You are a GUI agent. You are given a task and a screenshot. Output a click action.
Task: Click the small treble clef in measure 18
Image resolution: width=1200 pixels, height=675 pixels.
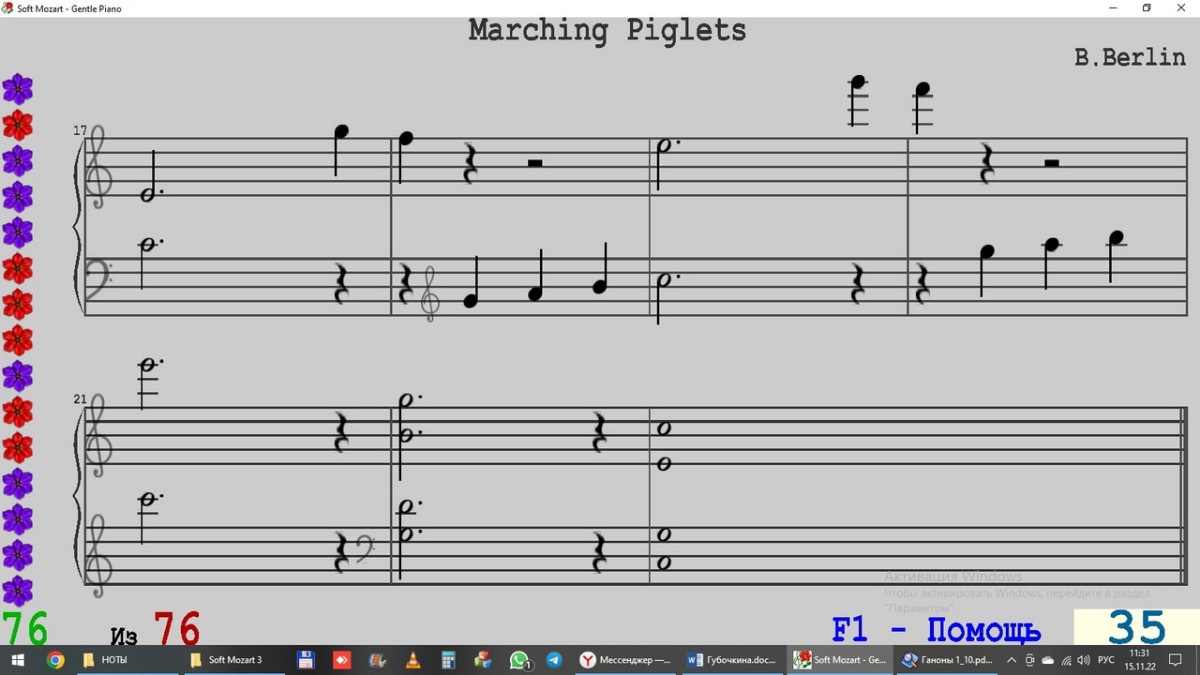click(430, 293)
